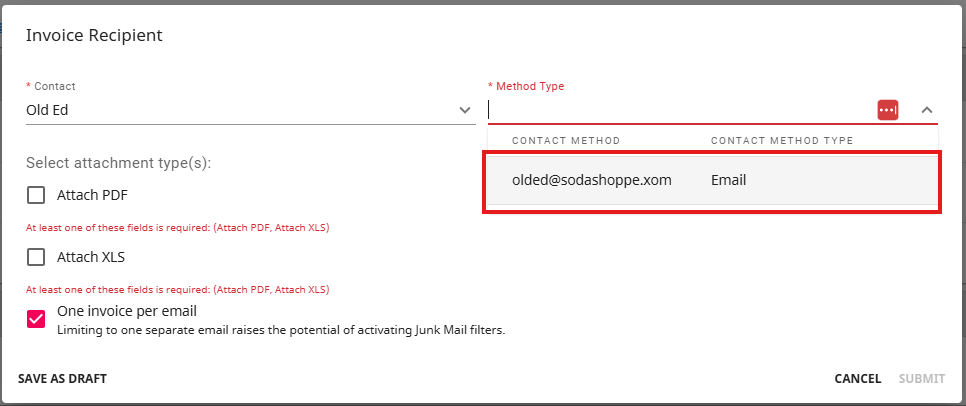
Task: Focus the Method Type text input
Action: point(681,110)
